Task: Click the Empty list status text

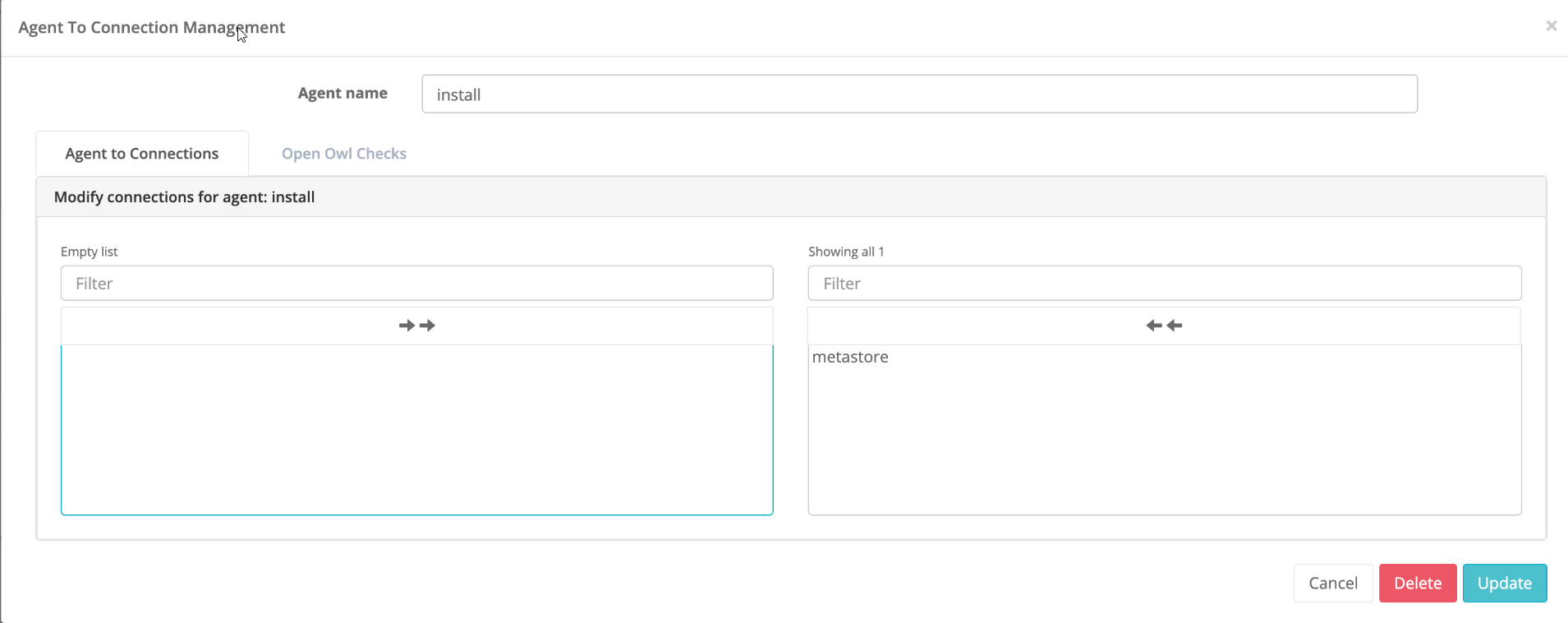Action: click(x=89, y=252)
